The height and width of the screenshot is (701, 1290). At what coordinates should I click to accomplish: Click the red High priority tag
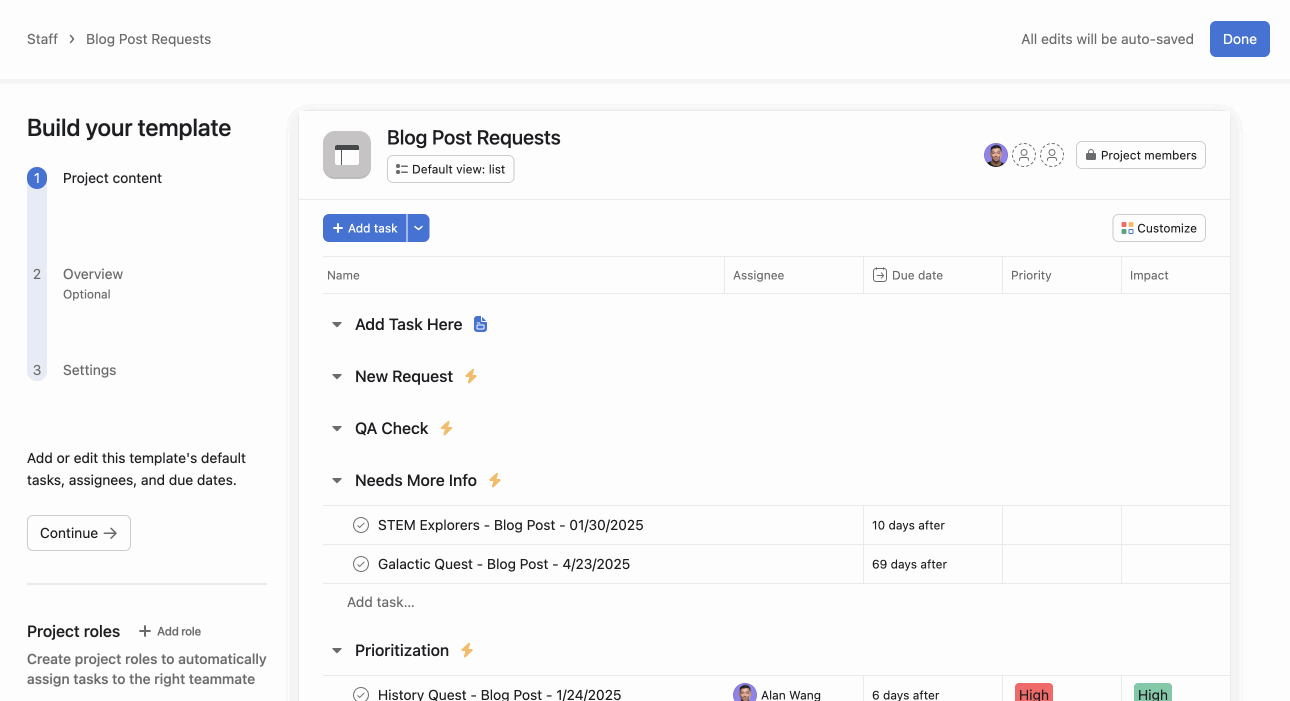1033,693
